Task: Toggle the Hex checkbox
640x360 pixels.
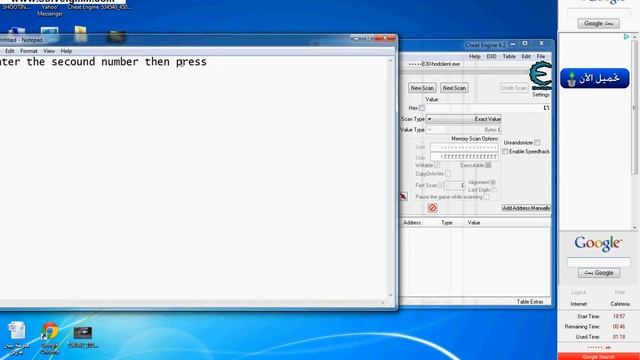Action: [422, 108]
